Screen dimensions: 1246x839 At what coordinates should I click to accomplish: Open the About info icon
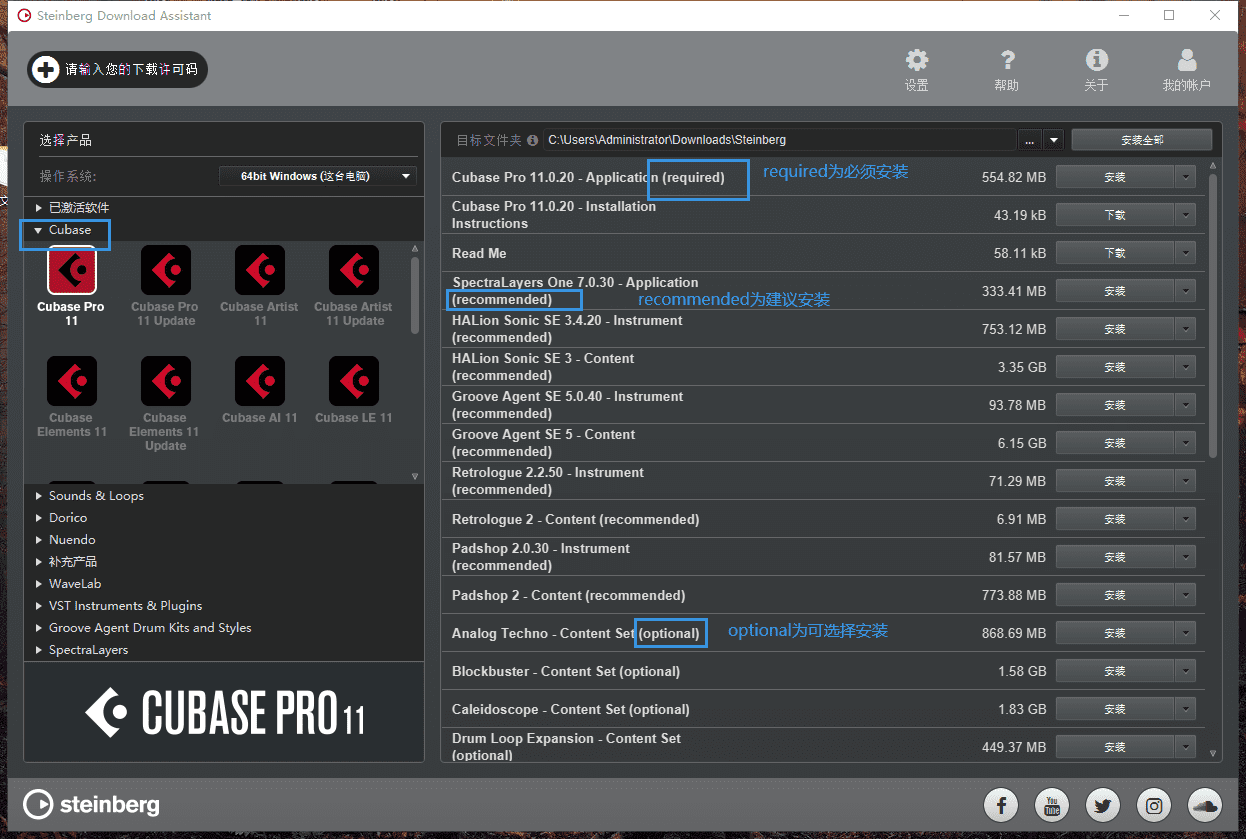pos(1096,61)
